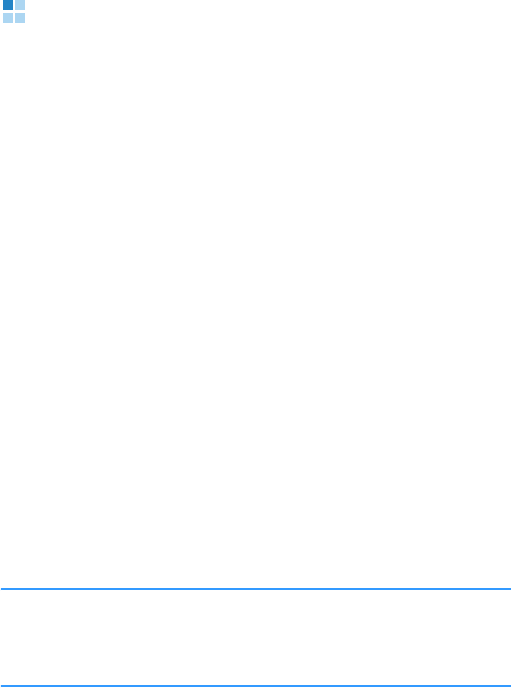Click the top-right light blue square

pyautogui.click(x=20, y=5)
